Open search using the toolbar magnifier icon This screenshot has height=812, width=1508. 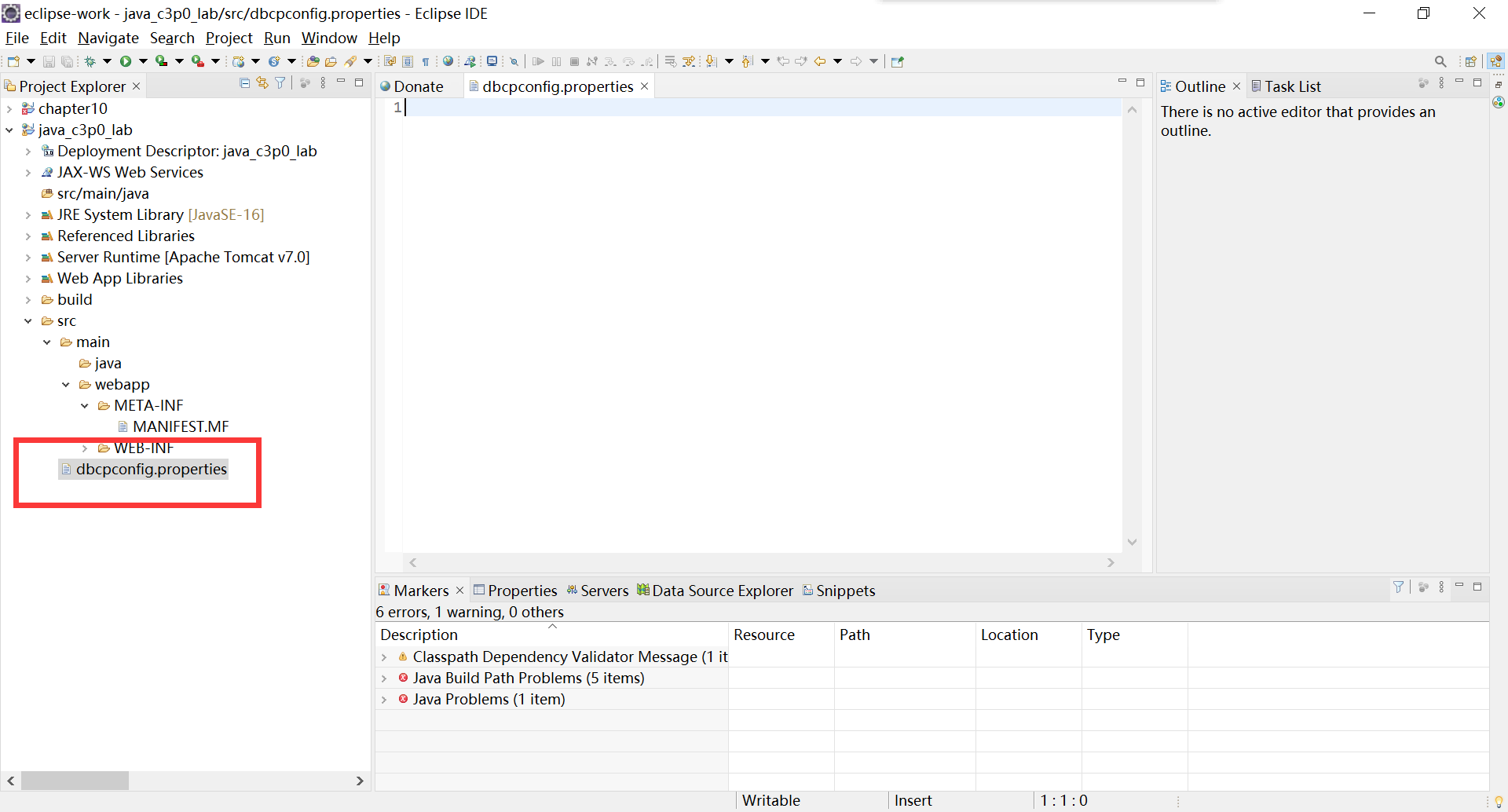tap(1442, 60)
